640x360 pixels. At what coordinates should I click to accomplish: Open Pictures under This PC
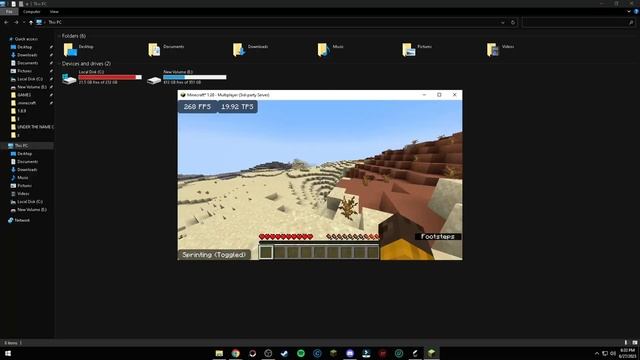(x=21, y=186)
